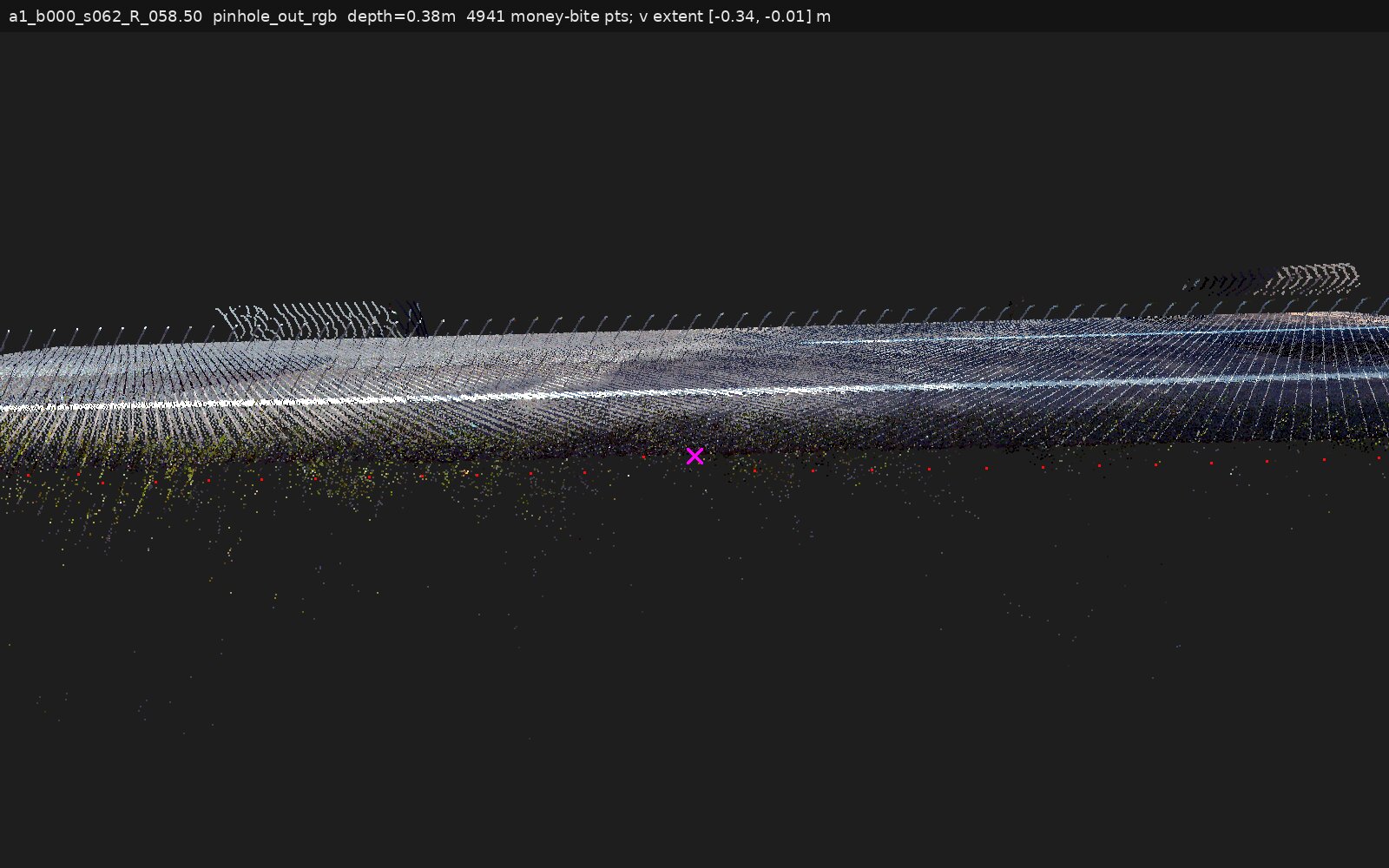Screen dimensions: 1389x868
Task: Select the red dot just right of the magenta X
Action: 754,470
